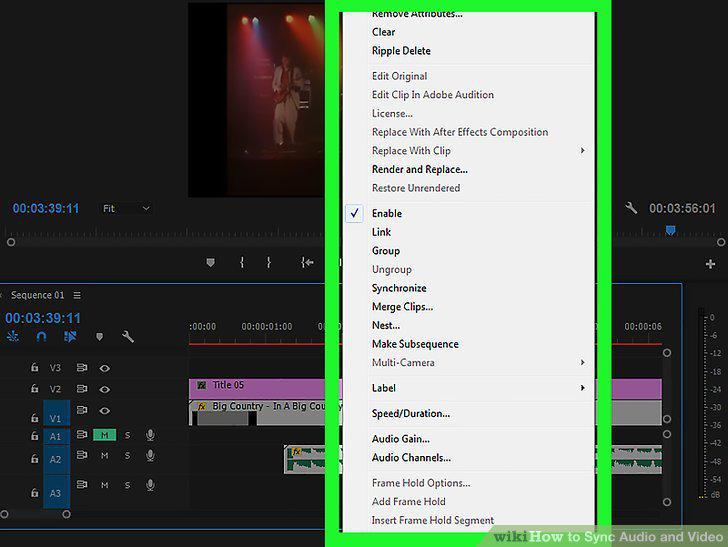Click the voice-over microphone on track A3
Viewport: 728px width, 547px height.
click(x=150, y=485)
